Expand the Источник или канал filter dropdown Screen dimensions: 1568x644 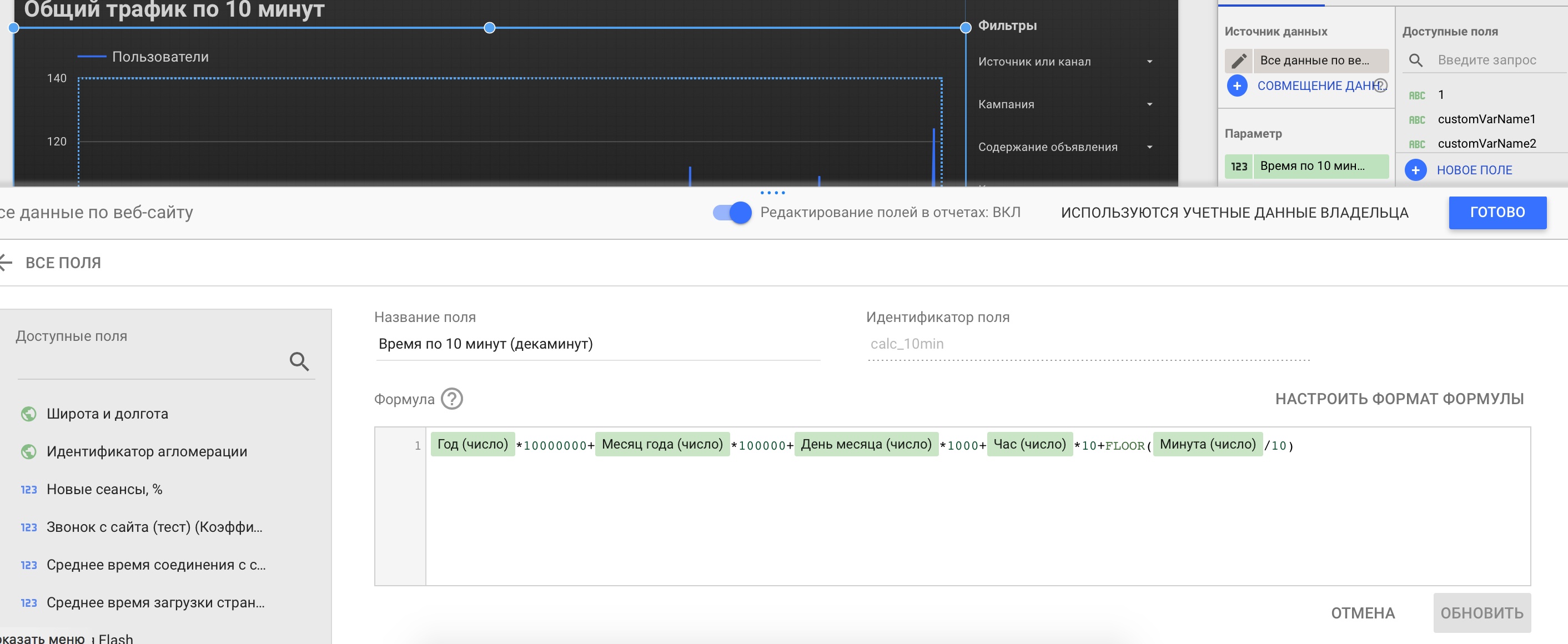pos(1149,62)
